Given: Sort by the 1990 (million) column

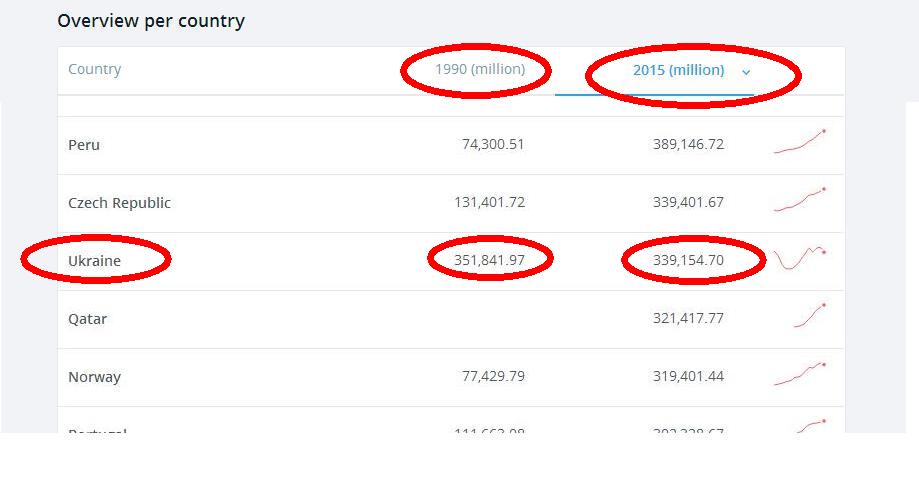Looking at the screenshot, I should point(478,70).
